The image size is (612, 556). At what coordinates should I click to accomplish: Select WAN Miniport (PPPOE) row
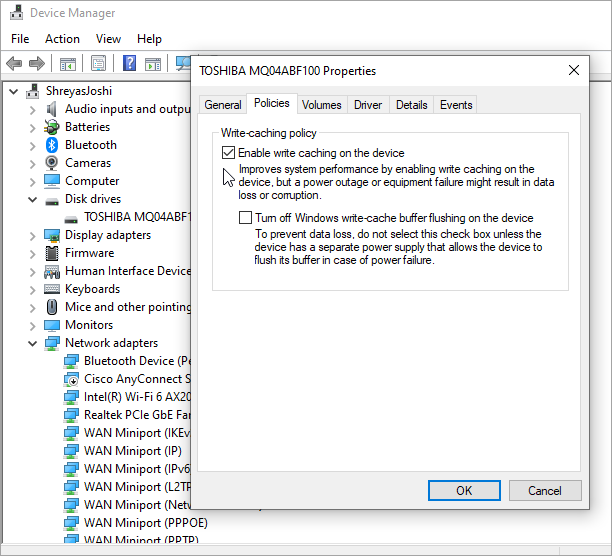point(136,523)
